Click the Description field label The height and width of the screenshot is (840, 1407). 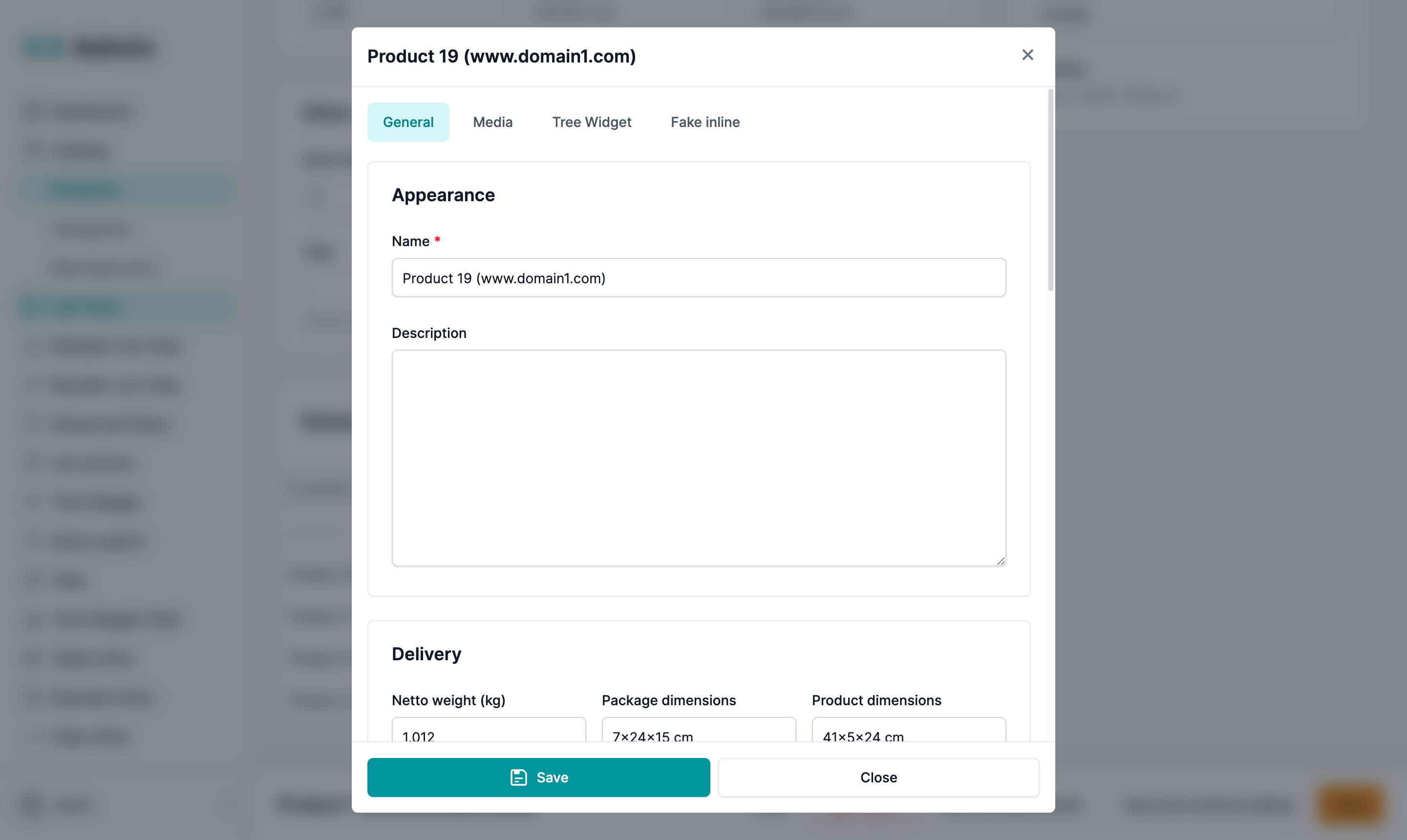[428, 333]
